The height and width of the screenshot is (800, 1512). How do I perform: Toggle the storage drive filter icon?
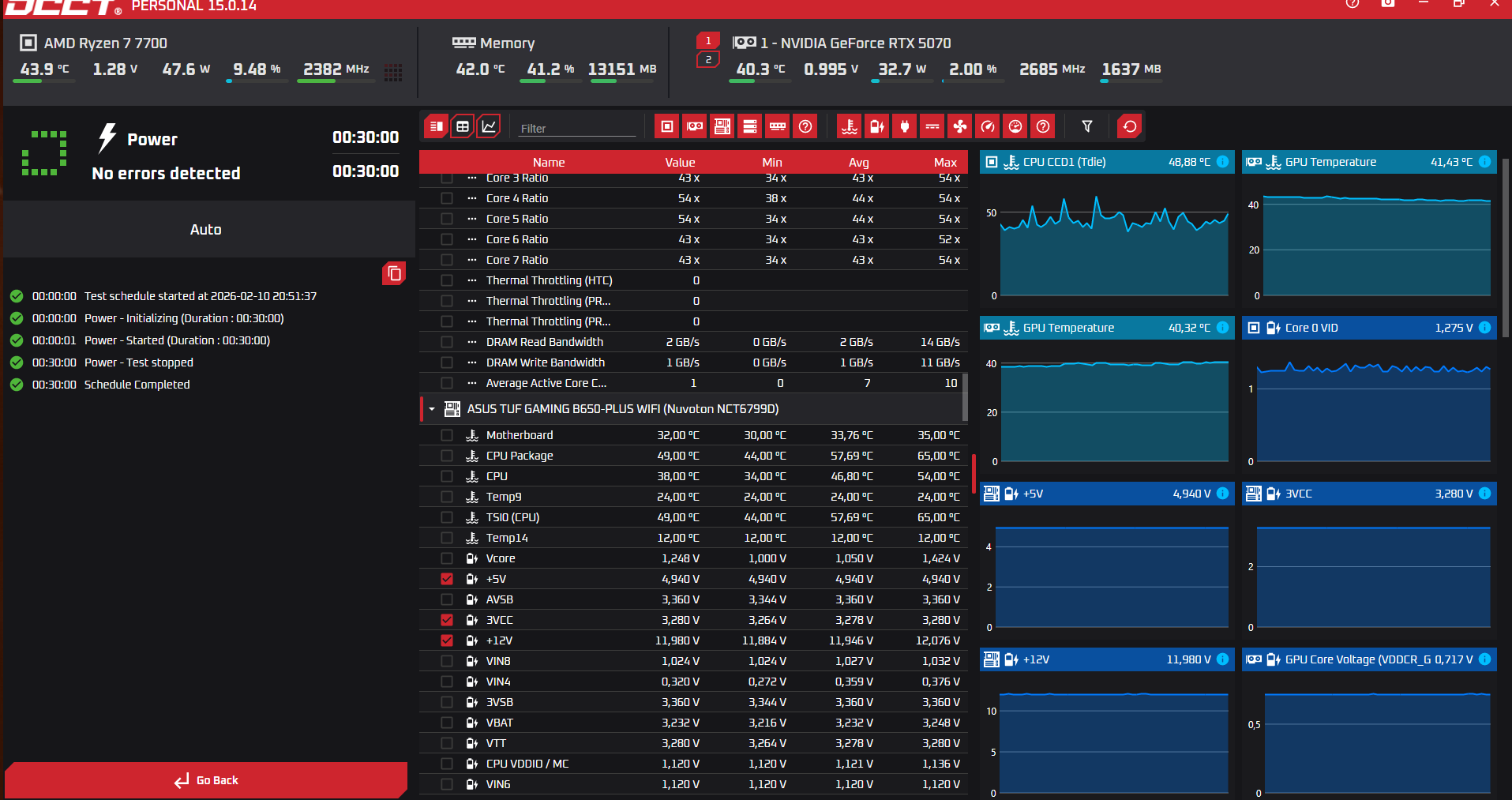click(x=750, y=126)
